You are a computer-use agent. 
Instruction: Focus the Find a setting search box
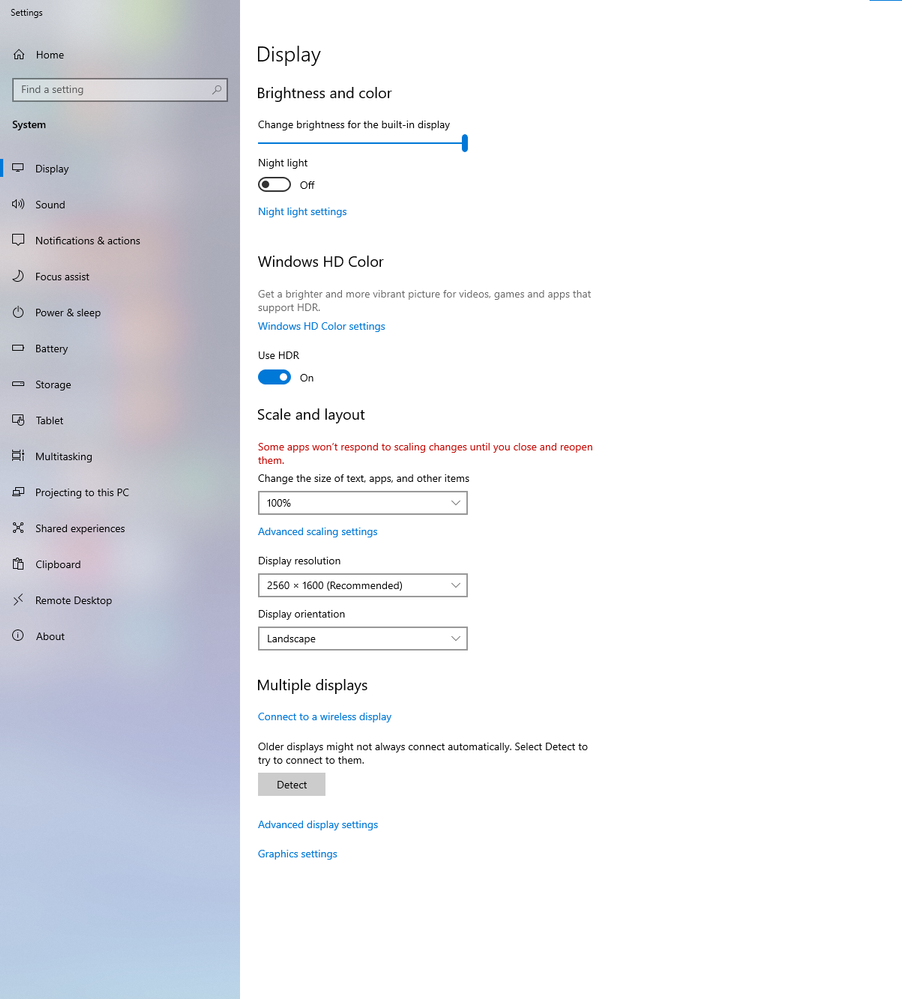(120, 90)
